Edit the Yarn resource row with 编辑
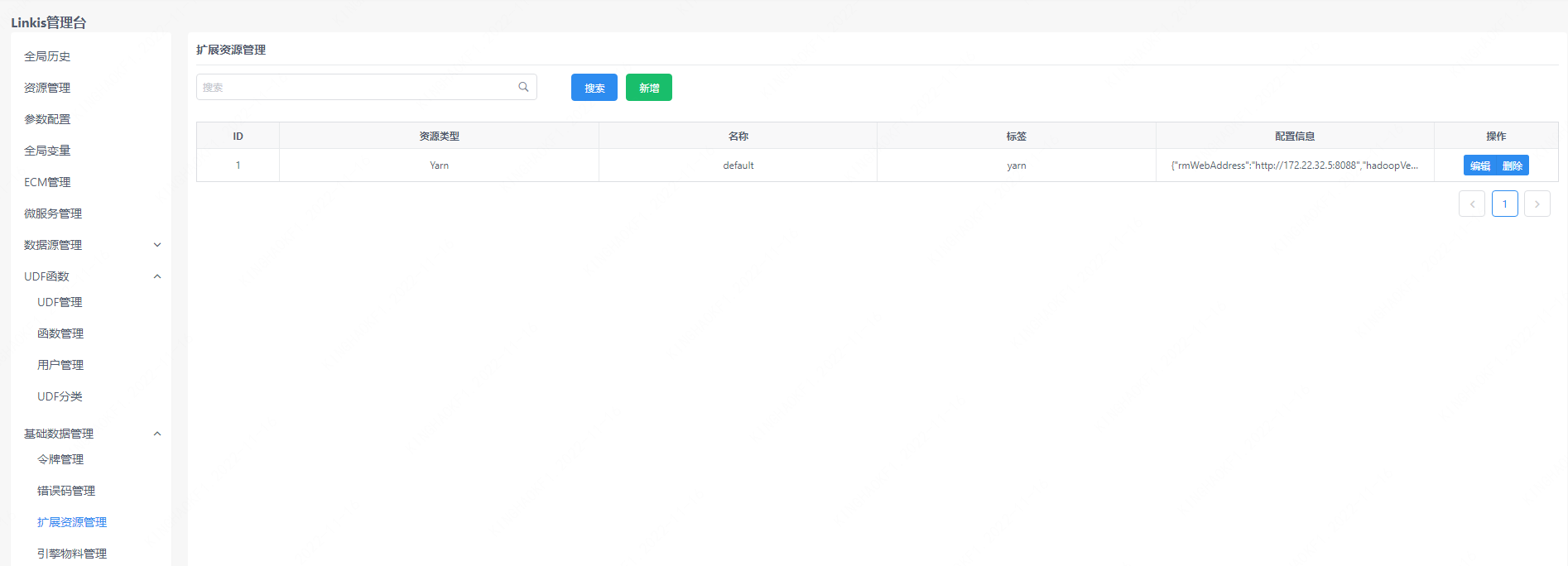1568x566 pixels. point(1479,165)
